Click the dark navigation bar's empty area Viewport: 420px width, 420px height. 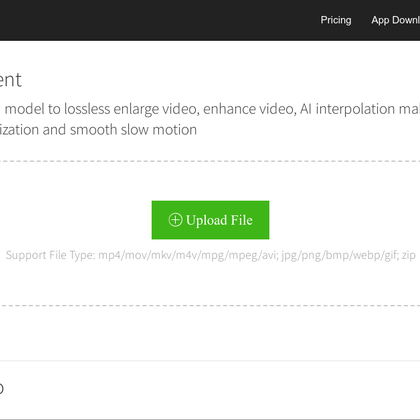click(157, 20)
